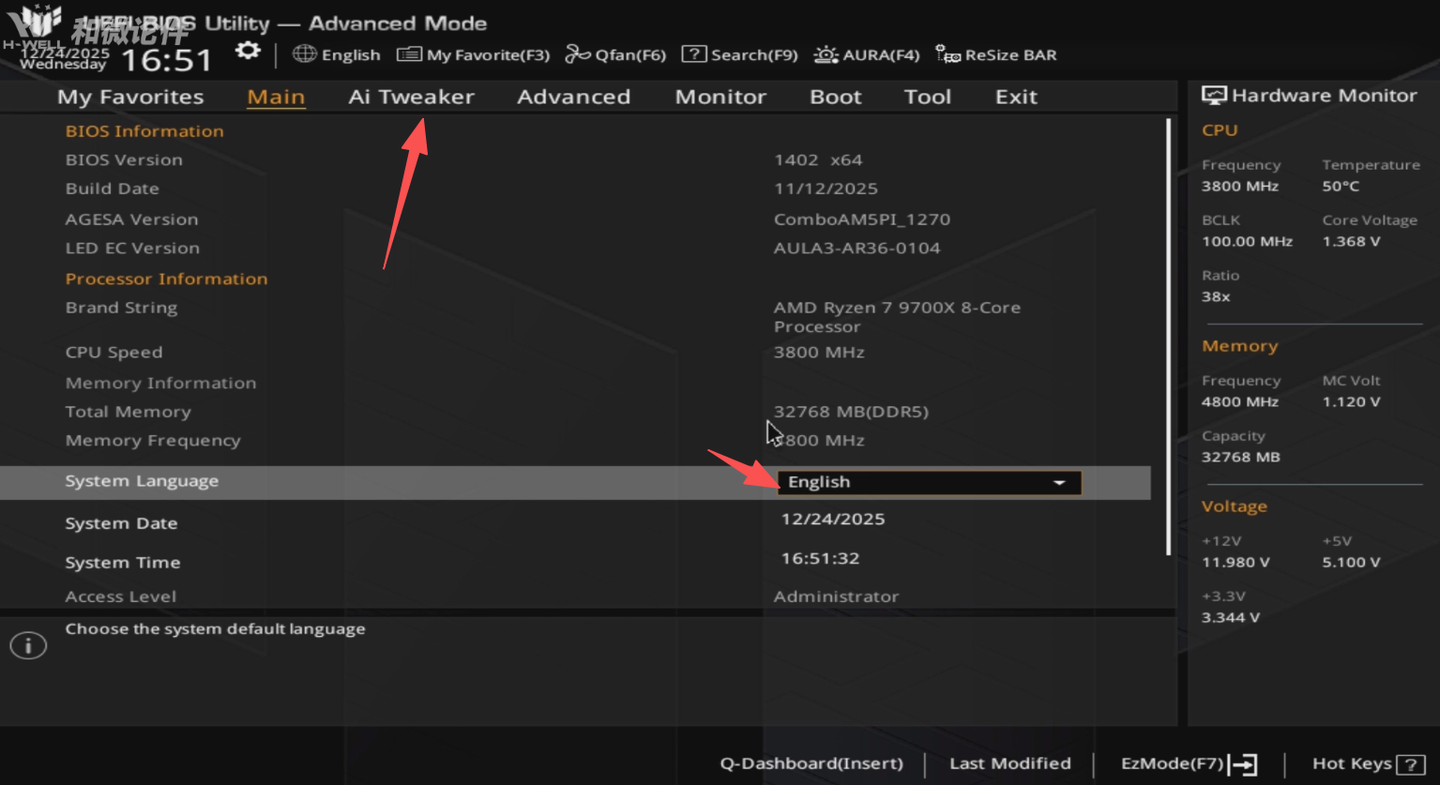Click the AULA3-AR36-0104 value

click(857, 248)
